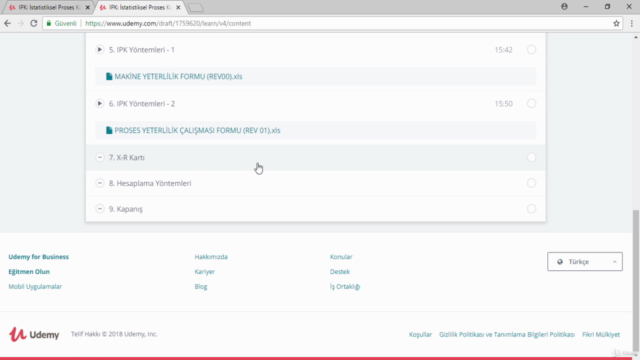The image size is (640, 360).
Task: Open Eğitmen Olun footer link
Action: point(29,271)
